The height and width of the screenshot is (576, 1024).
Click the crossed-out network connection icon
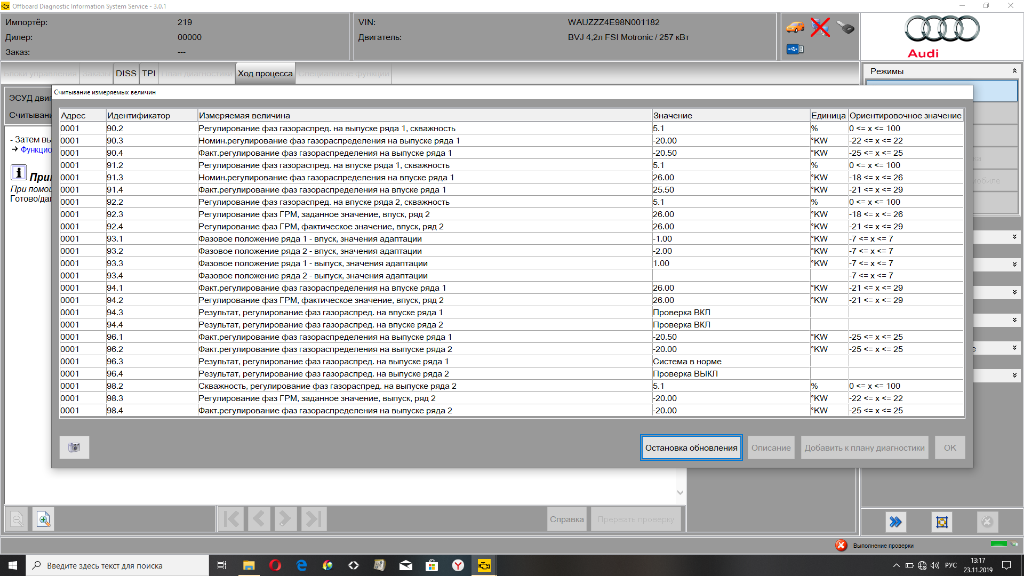pos(820,27)
